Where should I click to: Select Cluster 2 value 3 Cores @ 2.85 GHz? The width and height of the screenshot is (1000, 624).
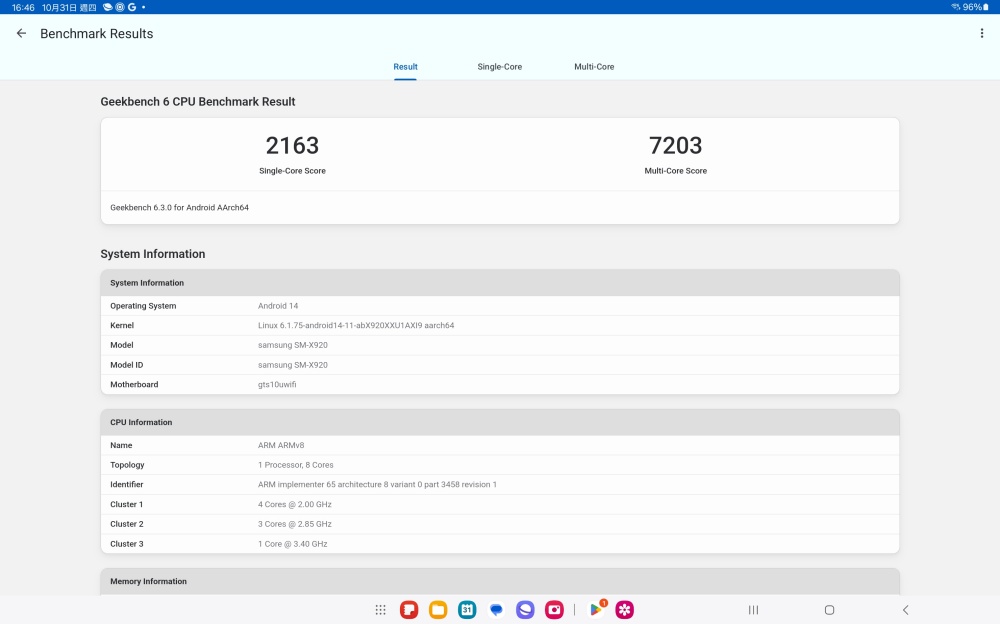tap(295, 524)
